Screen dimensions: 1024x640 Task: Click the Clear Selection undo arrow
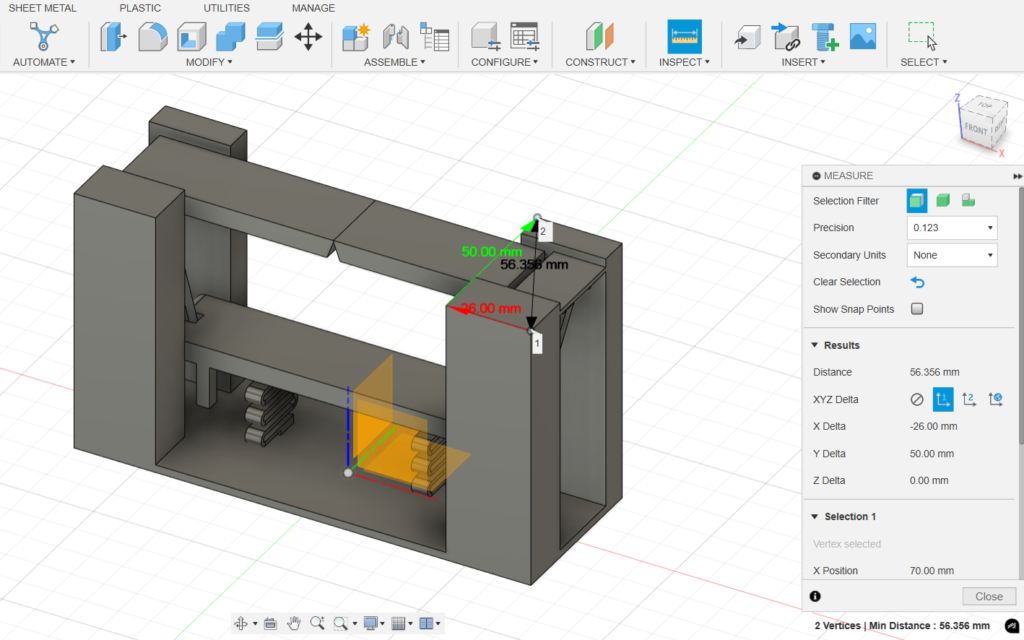tap(918, 282)
